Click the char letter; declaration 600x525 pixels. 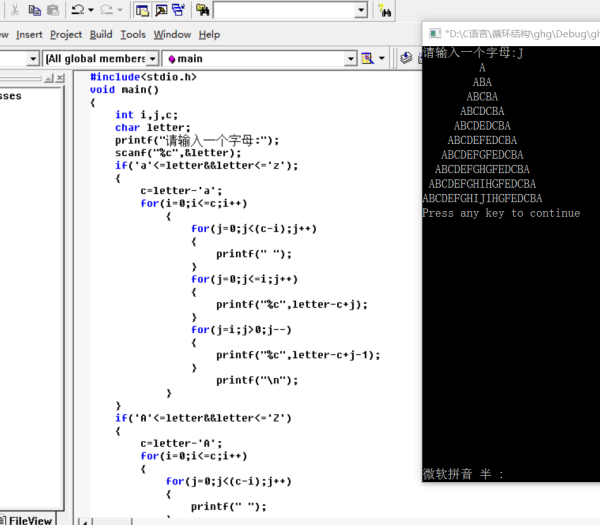click(152, 127)
